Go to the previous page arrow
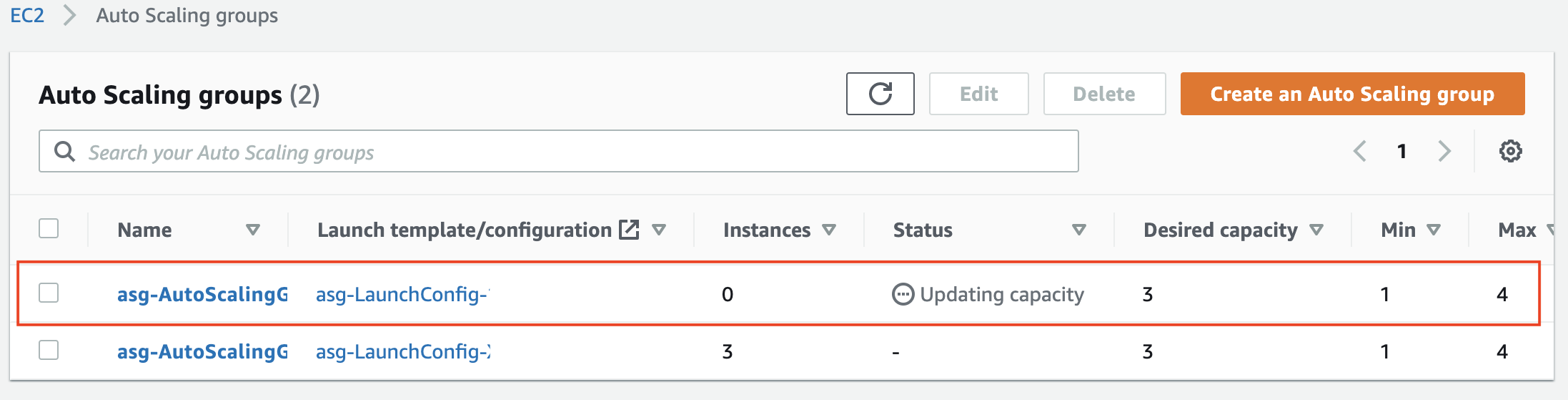This screenshot has height=400, width=1568. pyautogui.click(x=1360, y=152)
